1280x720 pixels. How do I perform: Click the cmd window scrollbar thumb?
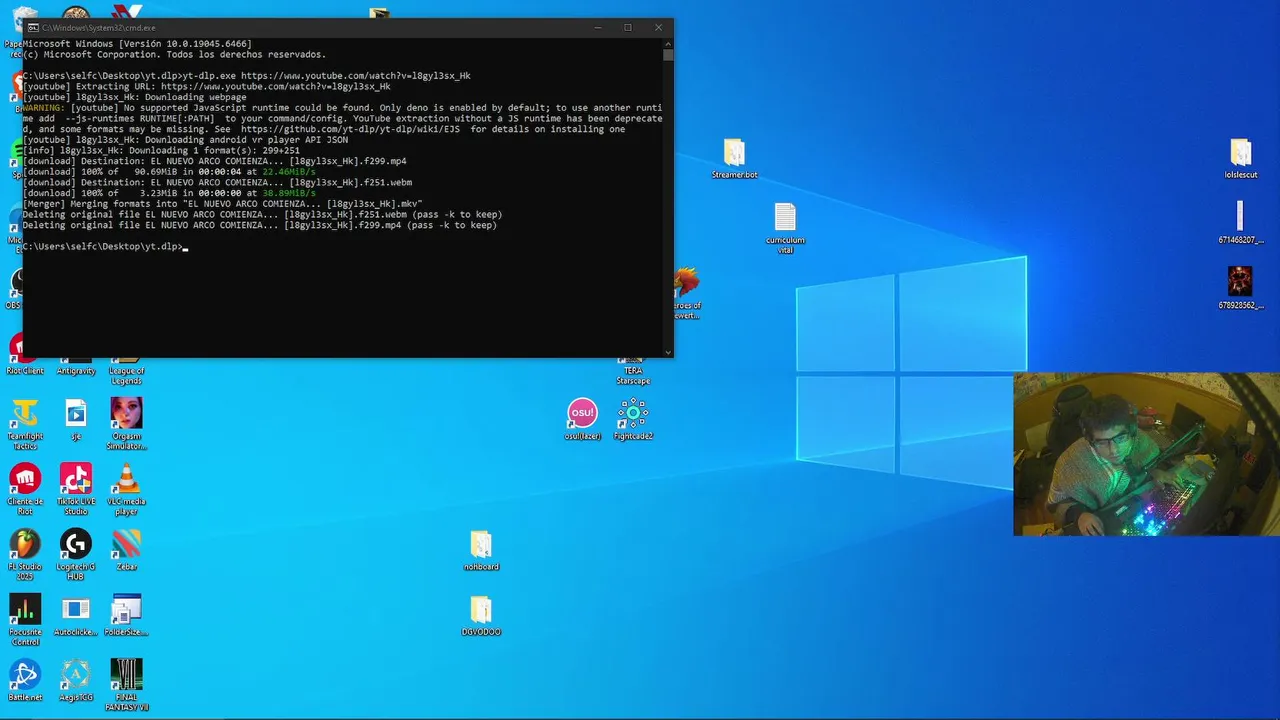(668, 55)
